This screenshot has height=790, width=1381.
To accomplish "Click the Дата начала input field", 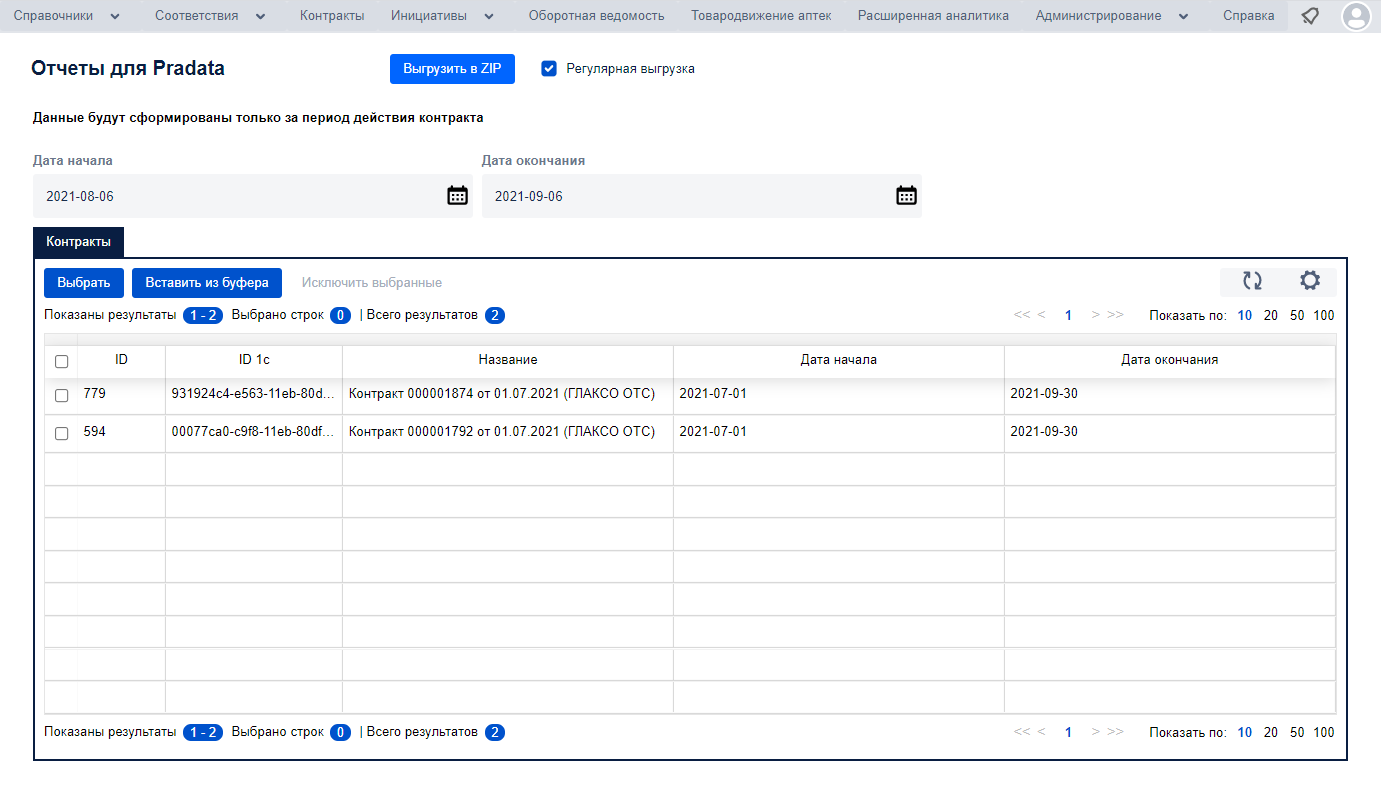I will (x=252, y=196).
